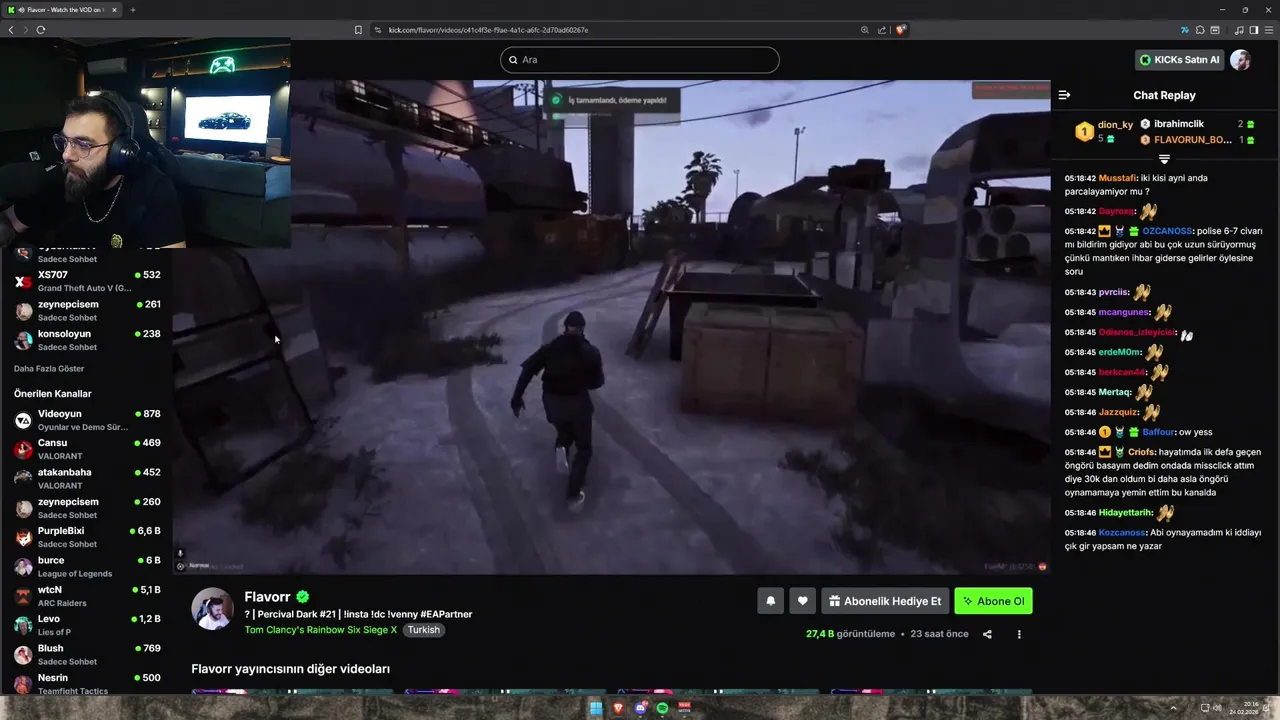Open the Videoyun recommended channel
Screen dimensions: 1280x720
pos(87,420)
